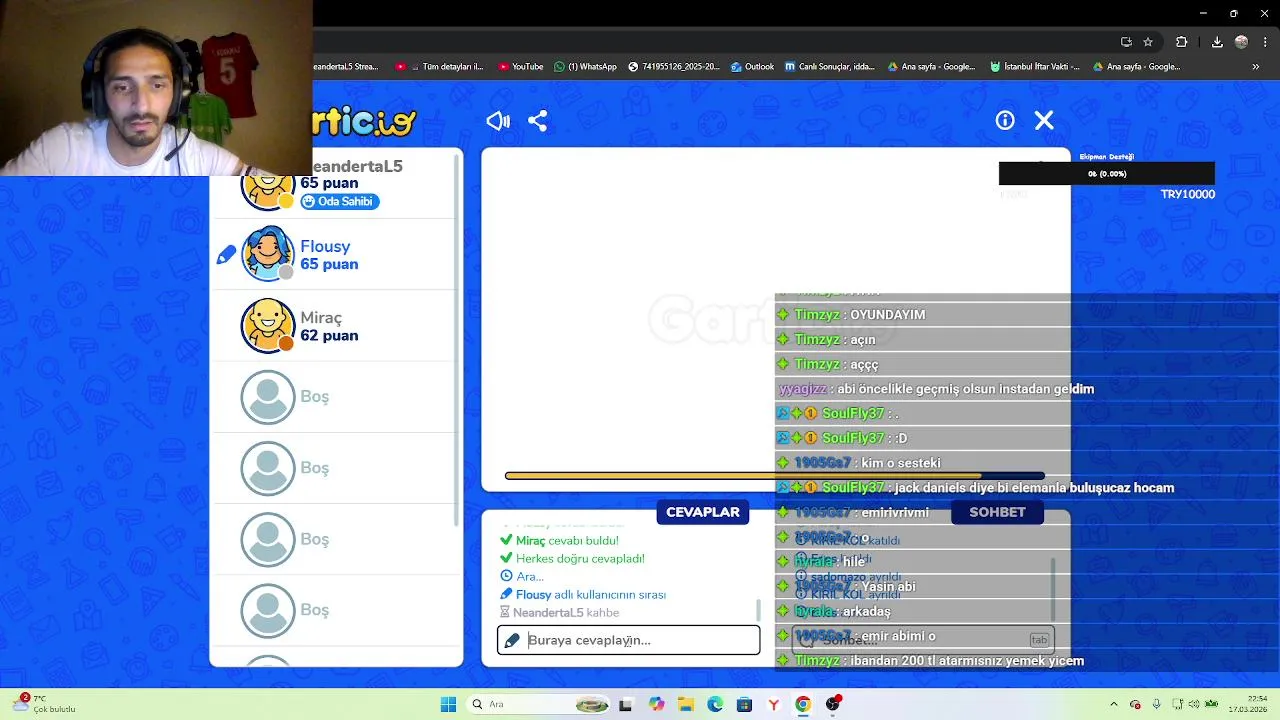This screenshot has height=720, width=1280.
Task: Click the install/cast icon in address bar
Action: click(1126, 42)
